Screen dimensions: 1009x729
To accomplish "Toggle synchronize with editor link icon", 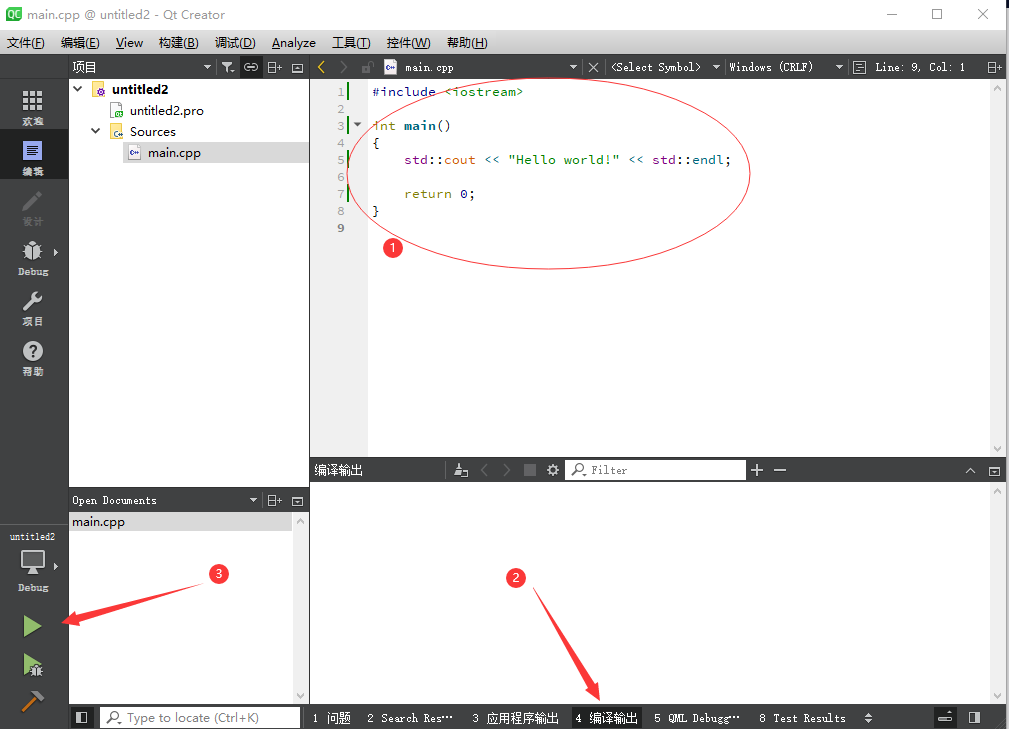I will pyautogui.click(x=251, y=67).
